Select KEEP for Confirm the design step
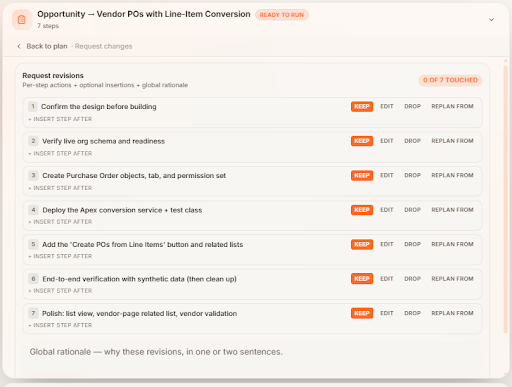Image resolution: width=512 pixels, height=387 pixels. tap(362, 107)
